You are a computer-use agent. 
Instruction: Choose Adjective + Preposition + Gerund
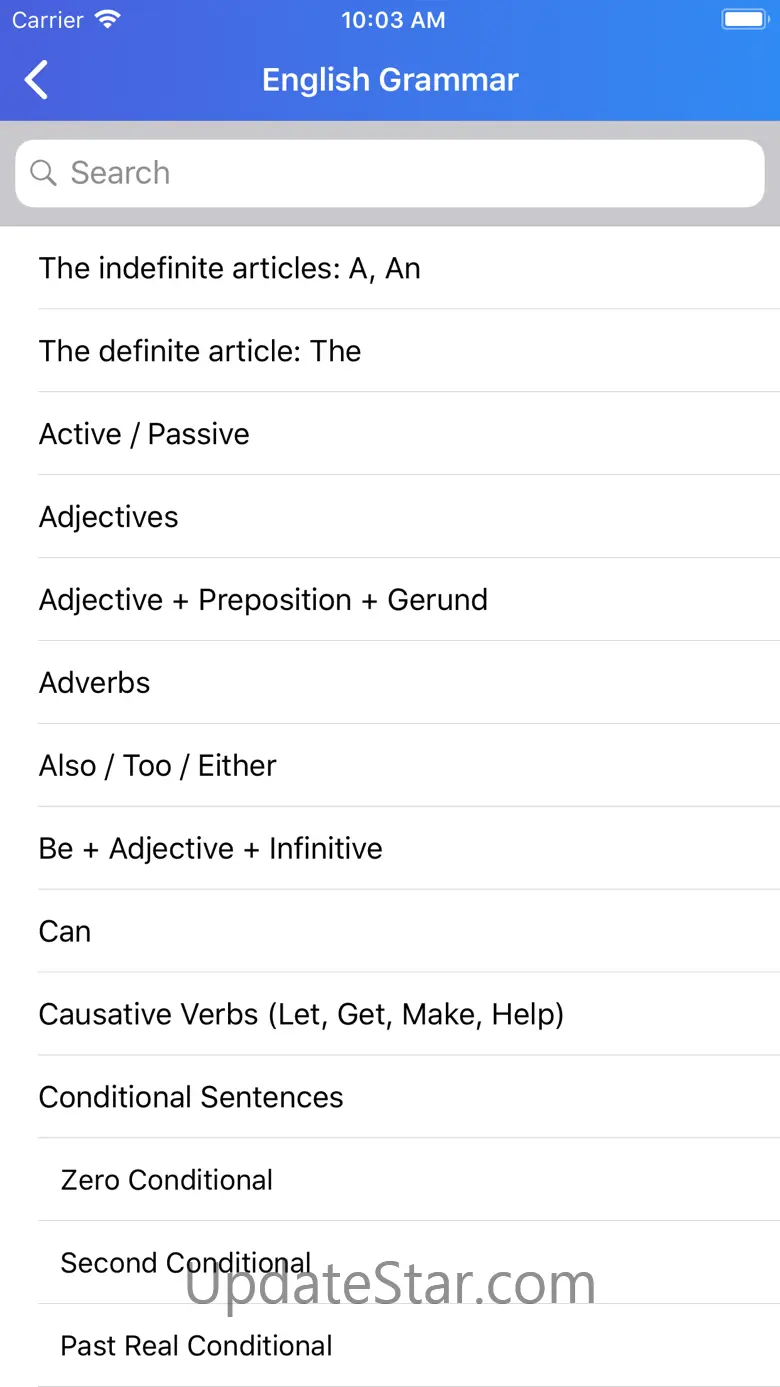(263, 600)
